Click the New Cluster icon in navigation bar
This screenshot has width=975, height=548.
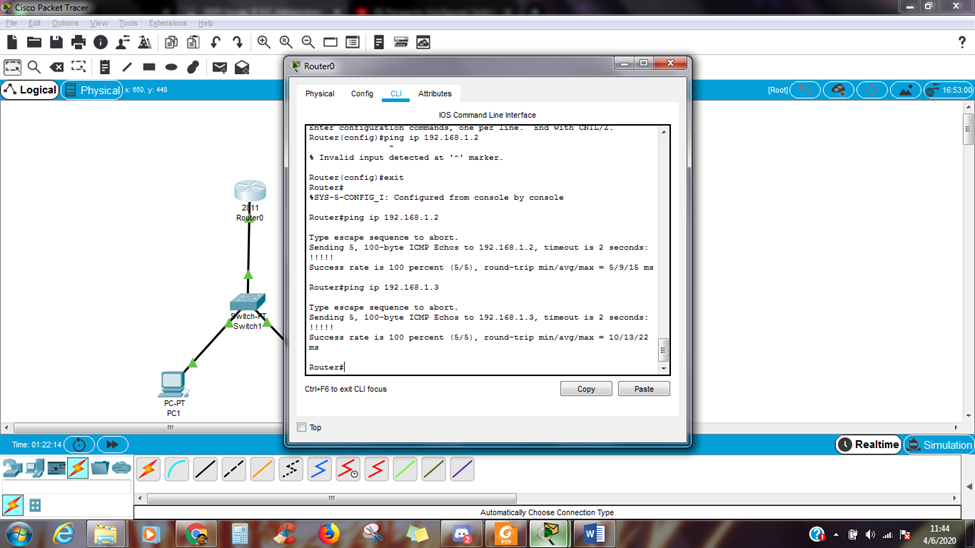pos(838,90)
